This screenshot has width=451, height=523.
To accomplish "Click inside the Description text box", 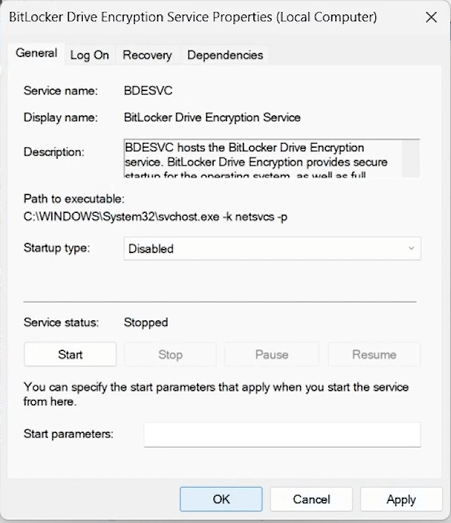I will click(x=263, y=158).
